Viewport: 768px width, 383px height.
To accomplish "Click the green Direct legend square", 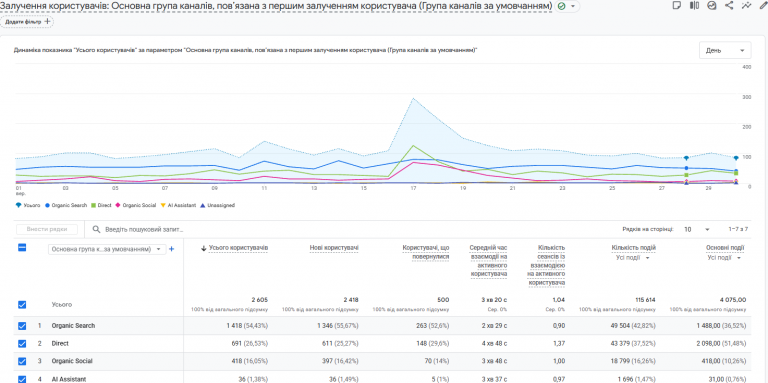I will [94, 205].
